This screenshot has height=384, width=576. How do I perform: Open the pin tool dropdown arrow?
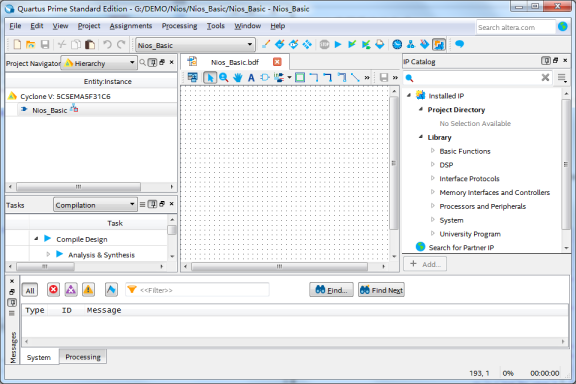pyautogui.click(x=289, y=78)
